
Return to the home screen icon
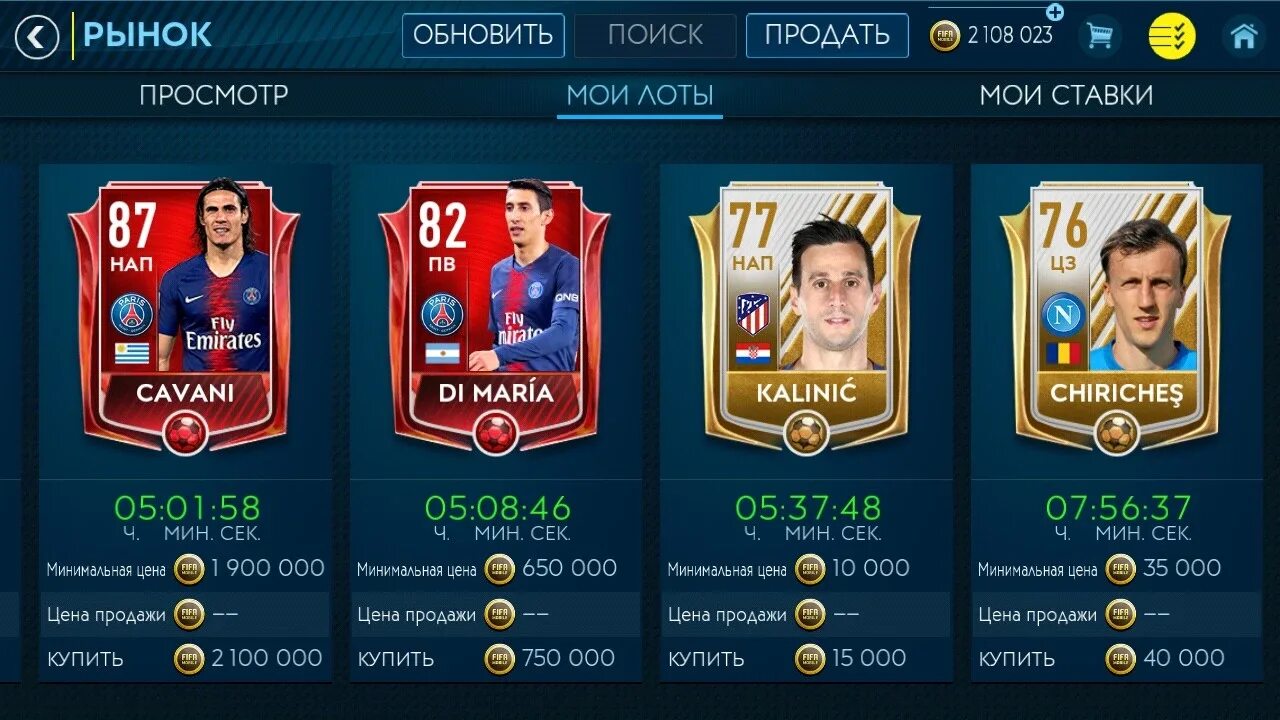(1243, 36)
